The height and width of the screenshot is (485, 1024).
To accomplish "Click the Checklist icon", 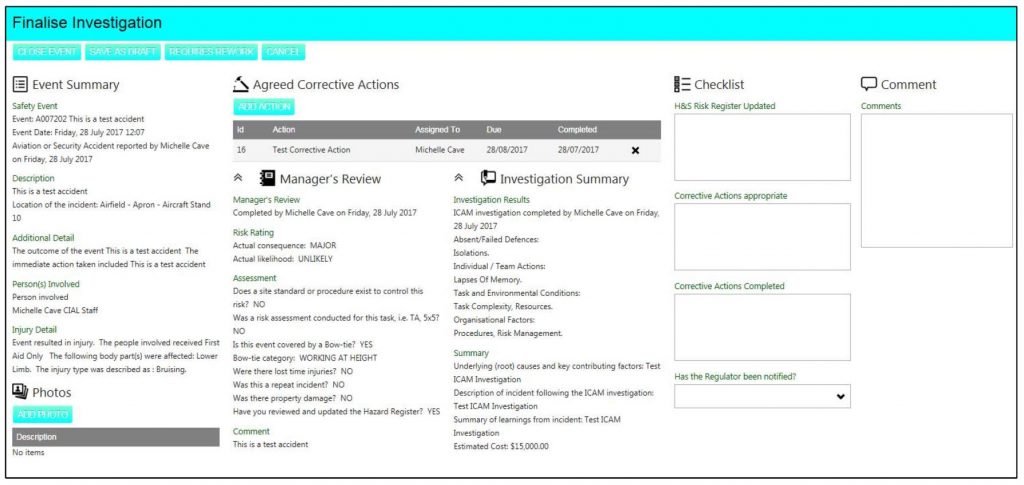I will [x=683, y=85].
